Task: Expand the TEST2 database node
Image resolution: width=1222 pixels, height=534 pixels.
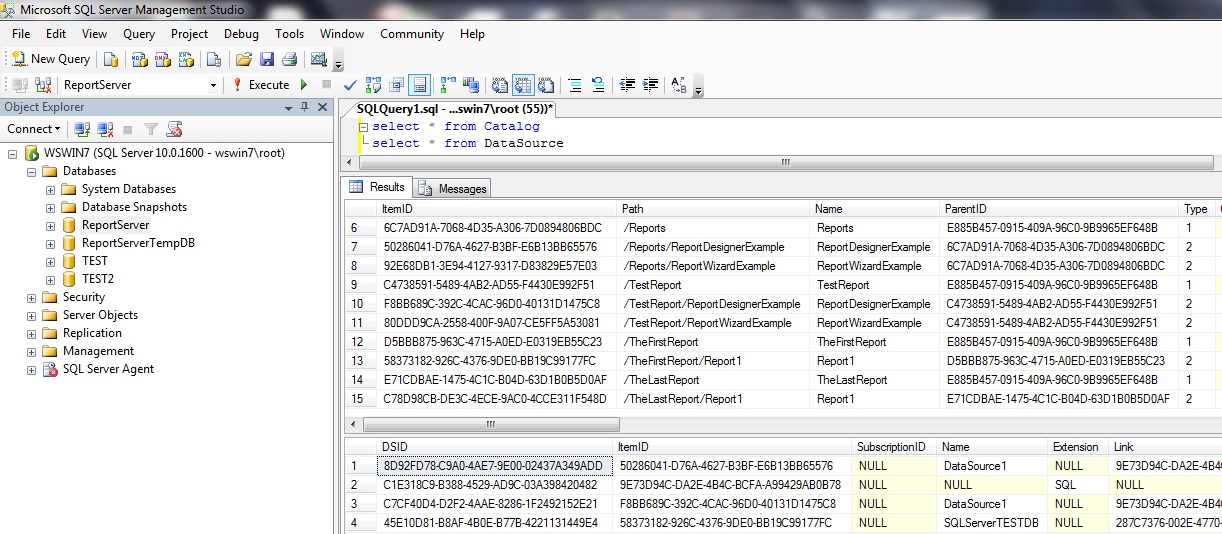Action: click(50, 280)
